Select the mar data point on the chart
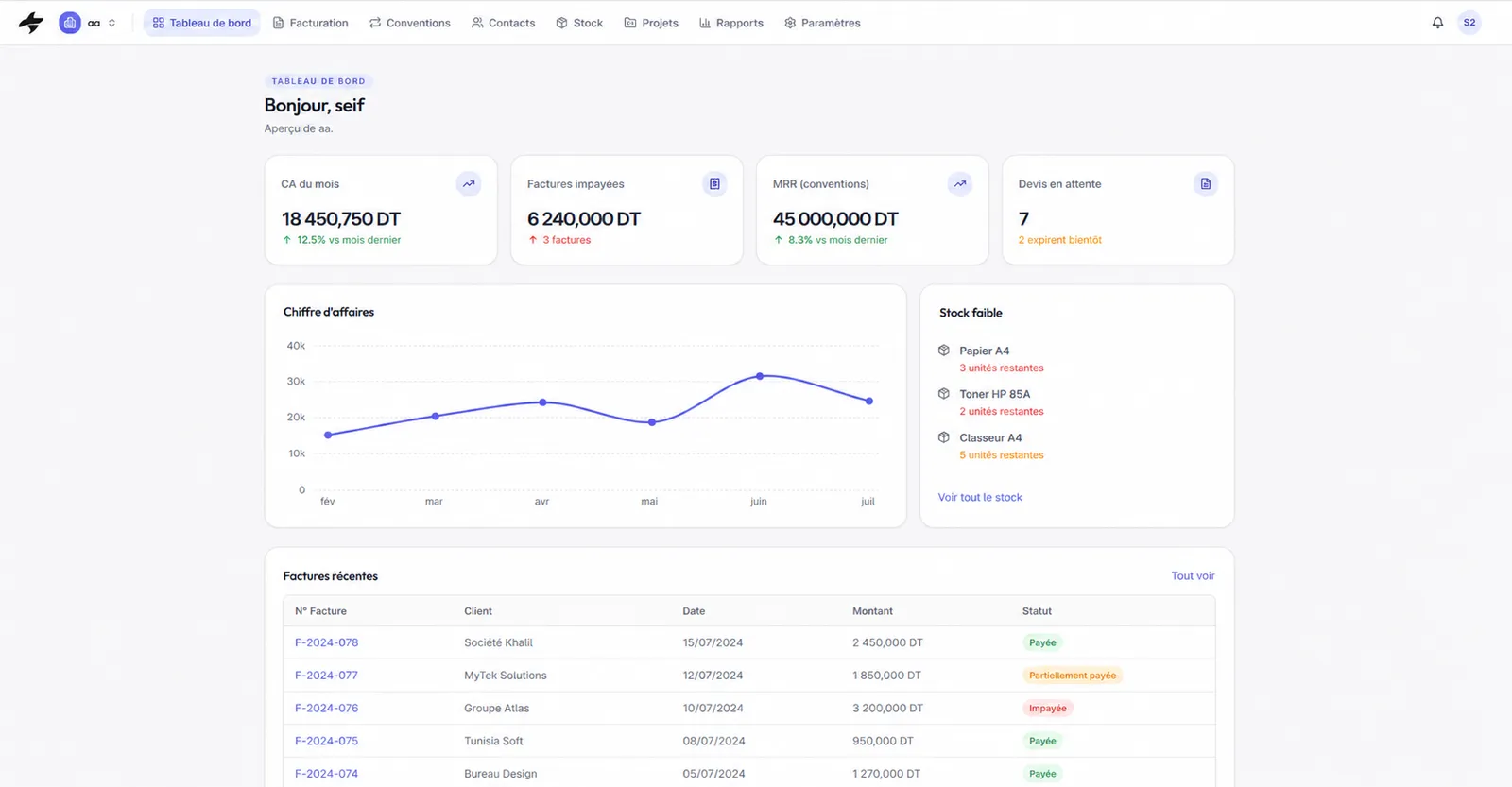Screen dimensions: 1512x787 pos(436,416)
